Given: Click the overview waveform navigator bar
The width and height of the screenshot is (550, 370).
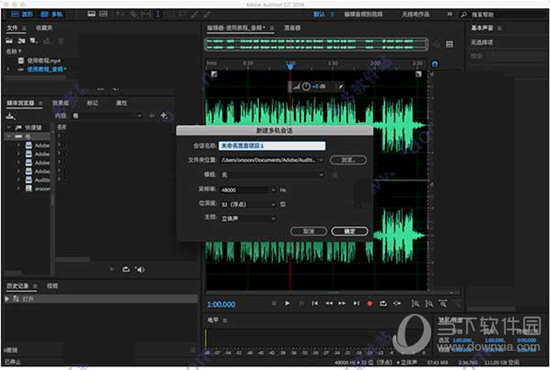Looking at the screenshot, I should point(316,44).
